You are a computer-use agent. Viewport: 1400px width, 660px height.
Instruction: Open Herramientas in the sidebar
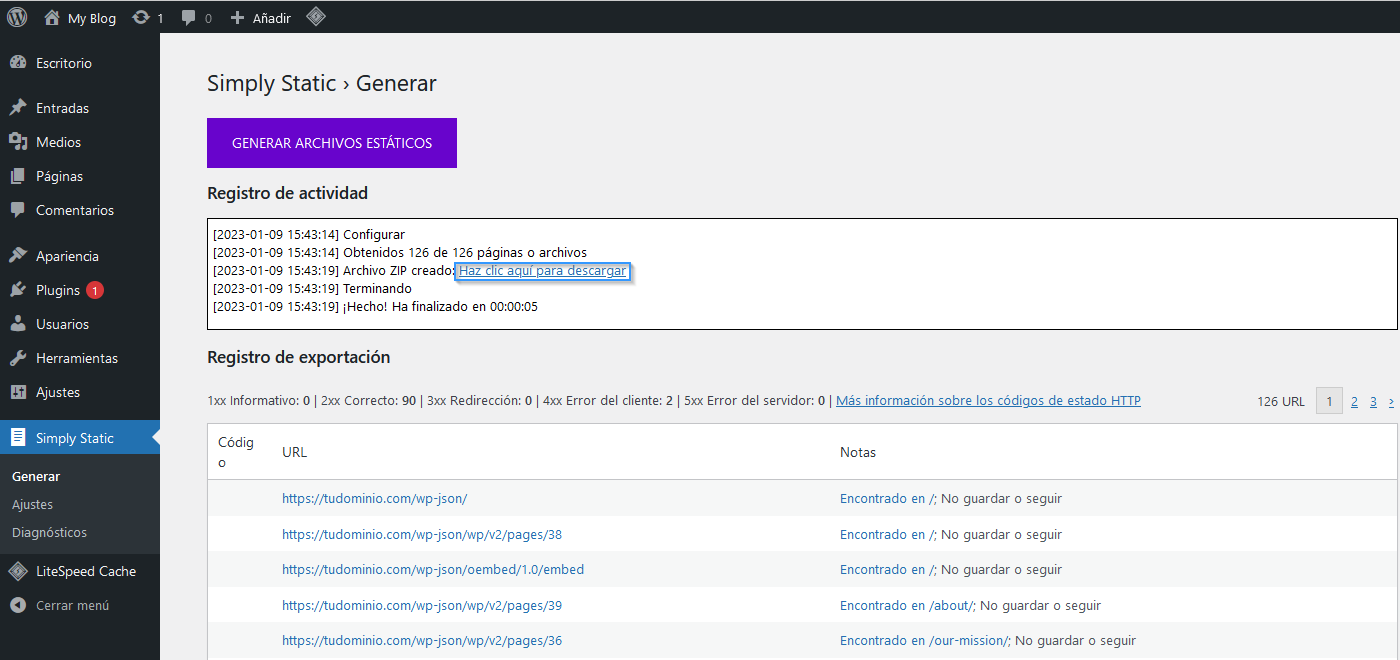(76, 358)
